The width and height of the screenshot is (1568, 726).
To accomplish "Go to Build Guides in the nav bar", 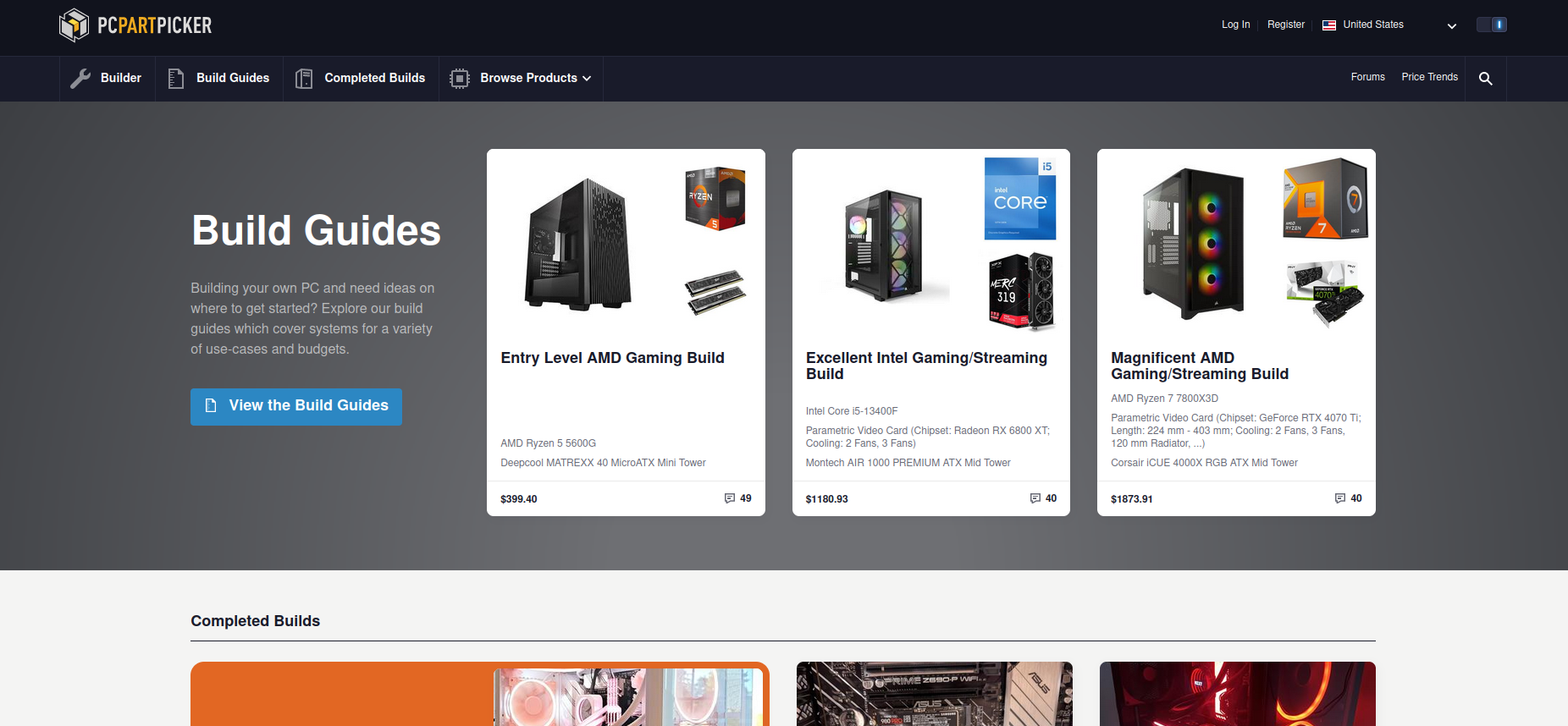I will click(219, 79).
